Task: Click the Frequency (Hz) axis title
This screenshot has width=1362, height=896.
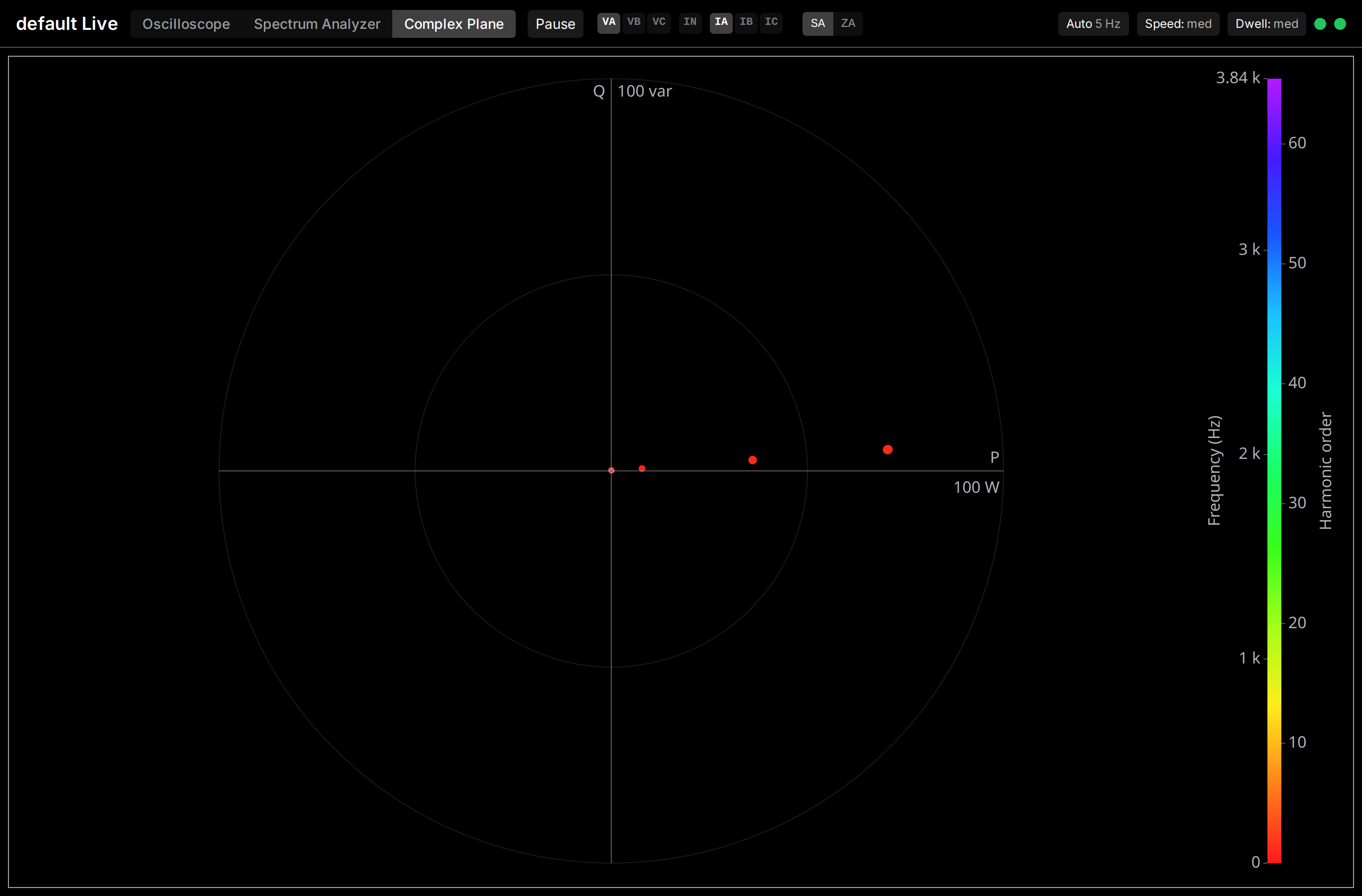Action: tap(1214, 470)
